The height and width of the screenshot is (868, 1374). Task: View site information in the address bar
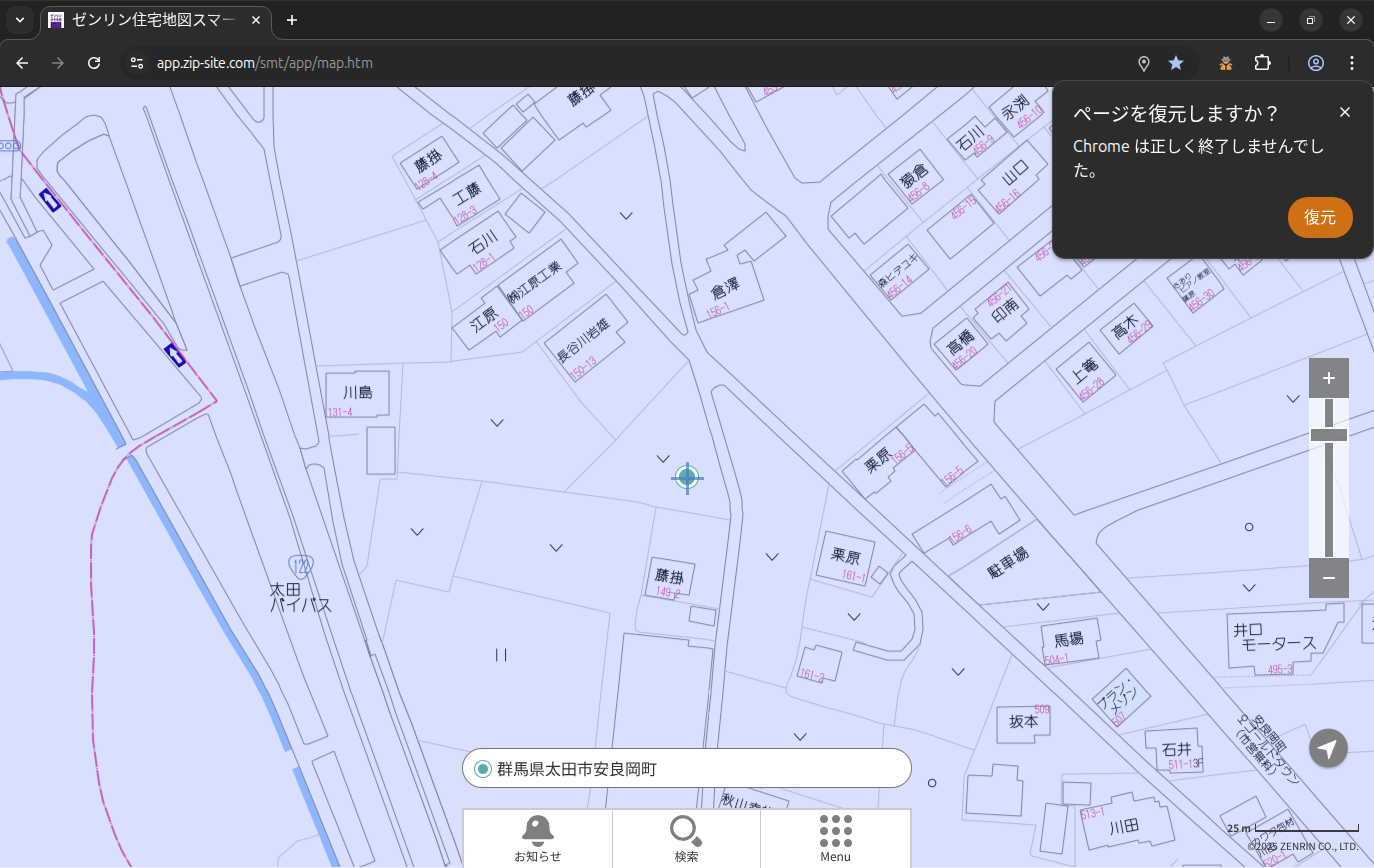pos(137,63)
